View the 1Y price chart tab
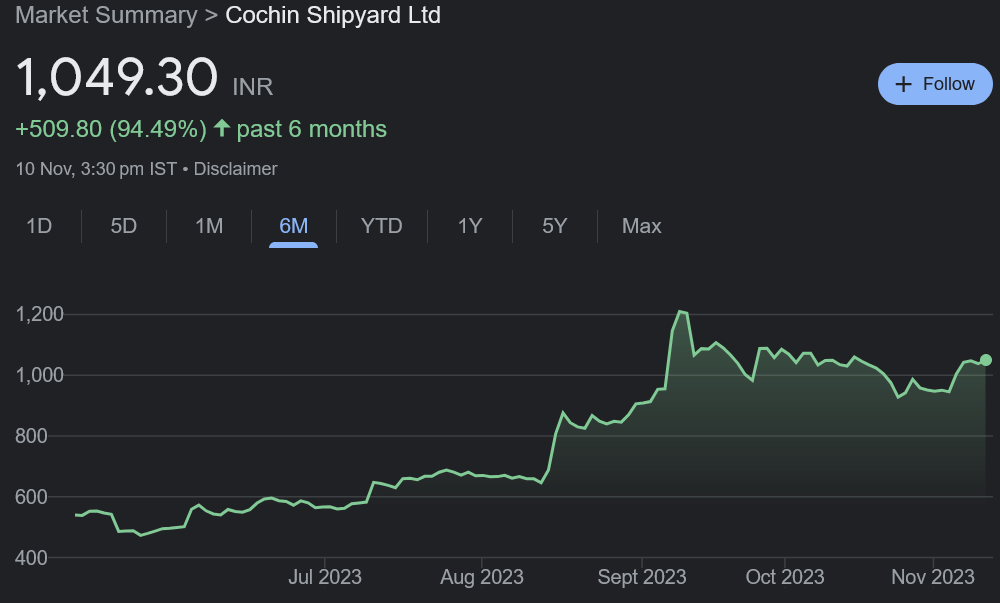The width and height of the screenshot is (1000, 603). coord(470,226)
